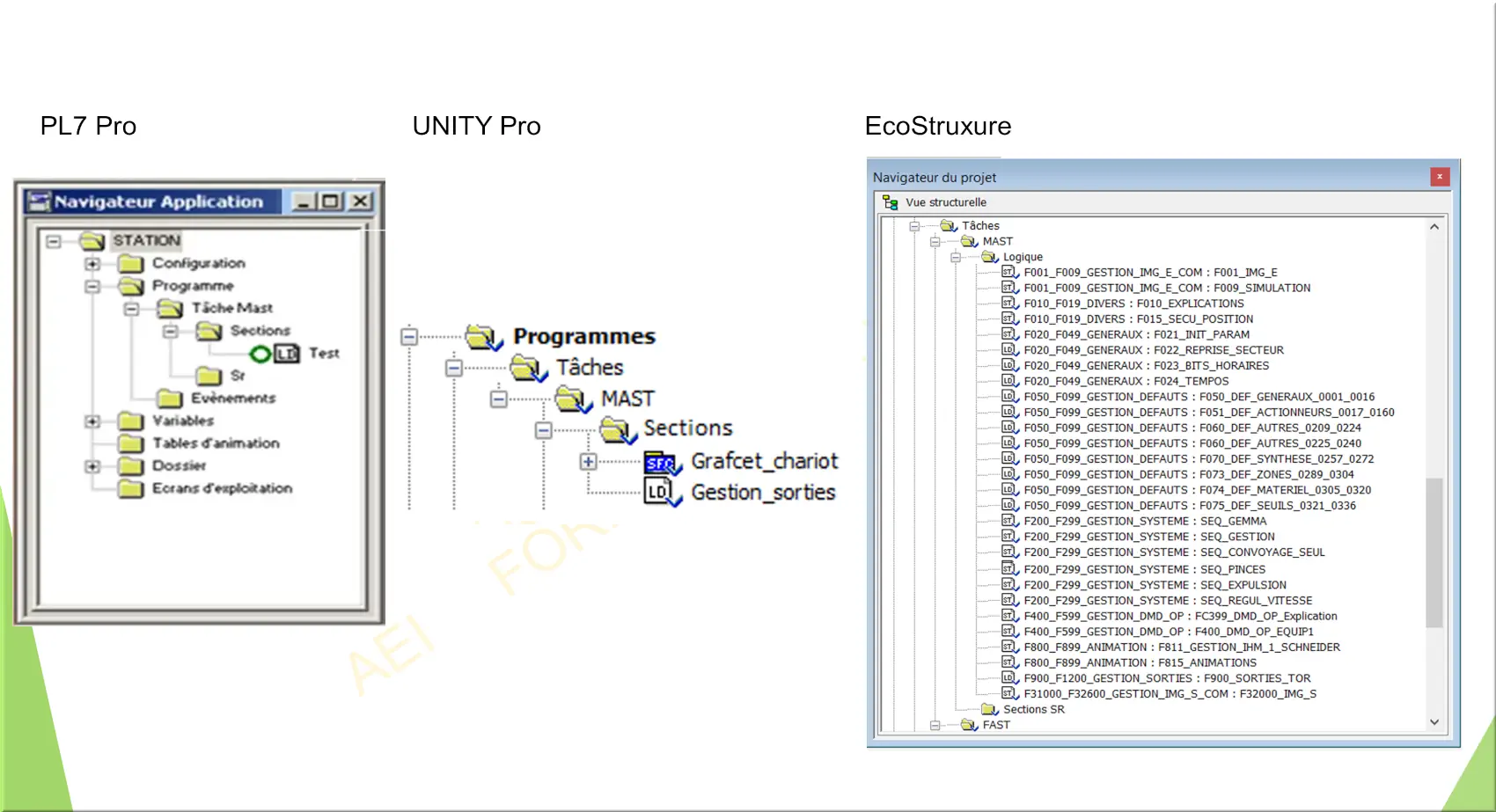1496x812 pixels.
Task: Click the Logique folder icon in EcoStruxure
Action: pos(990,257)
